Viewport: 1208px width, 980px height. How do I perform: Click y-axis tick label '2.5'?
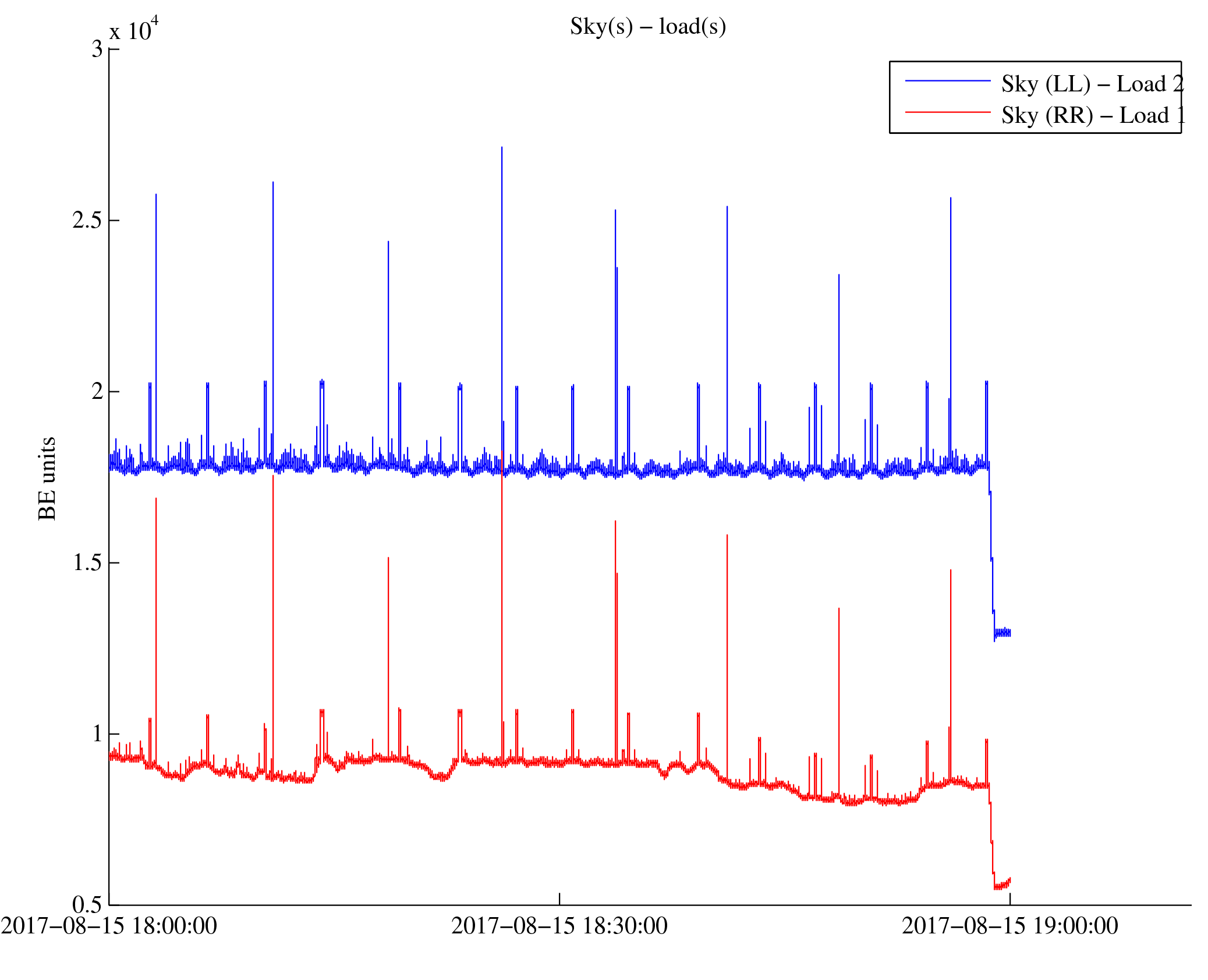[87, 220]
